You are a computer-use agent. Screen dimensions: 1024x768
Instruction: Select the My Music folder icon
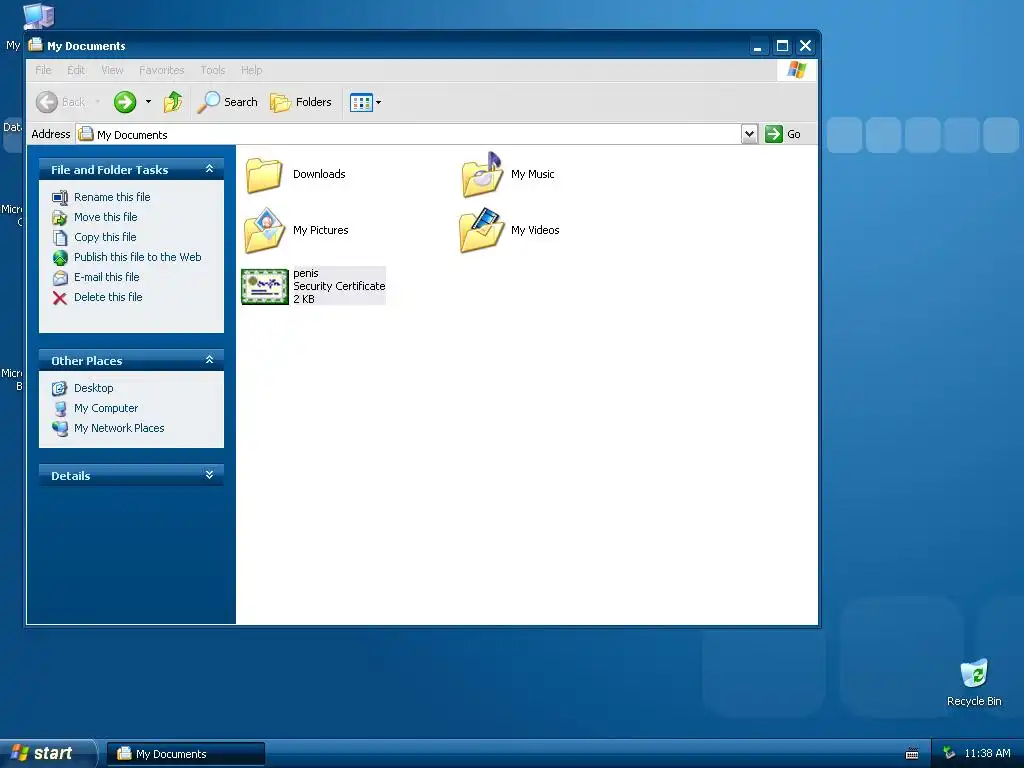pyautogui.click(x=482, y=174)
